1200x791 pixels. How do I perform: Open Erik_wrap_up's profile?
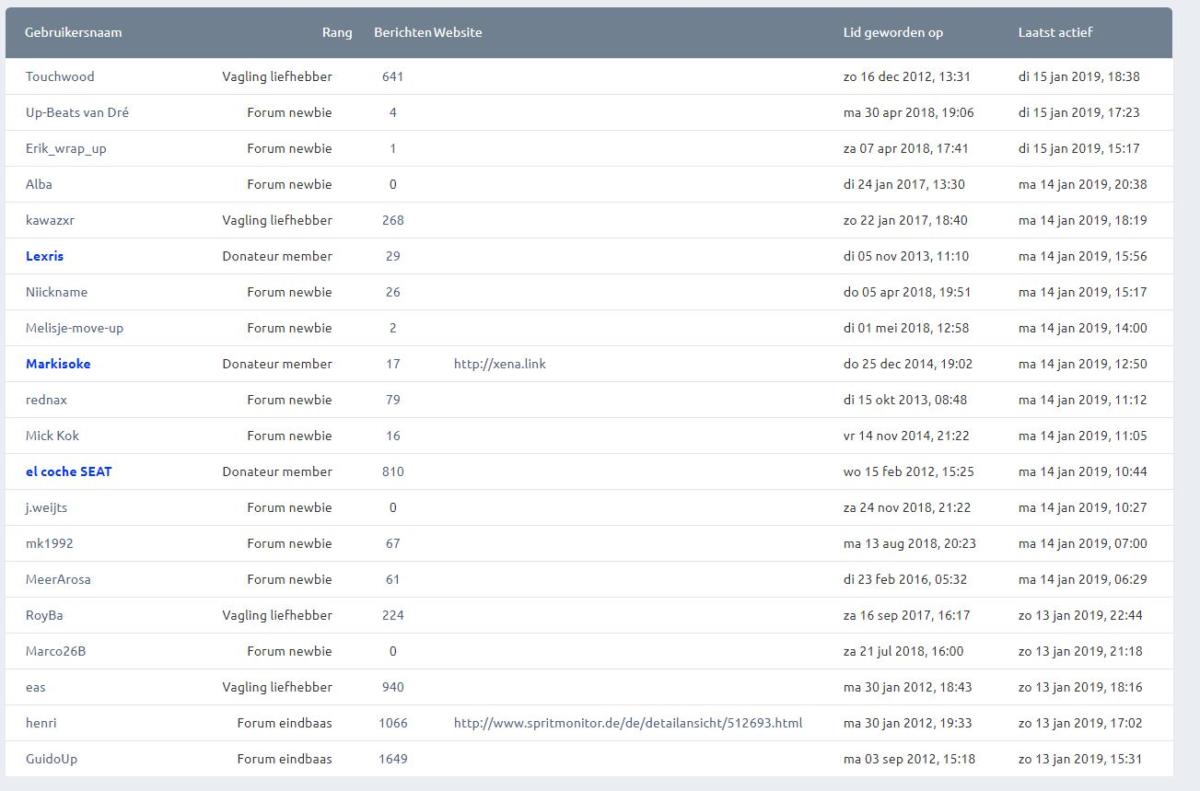pos(66,149)
